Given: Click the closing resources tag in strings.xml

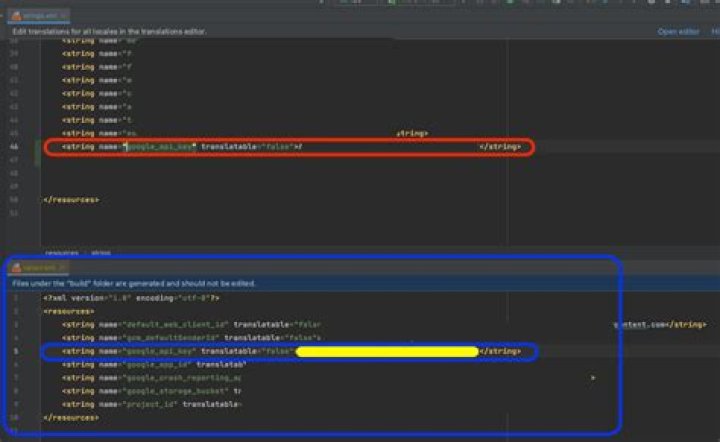Looking at the screenshot, I should [71, 200].
